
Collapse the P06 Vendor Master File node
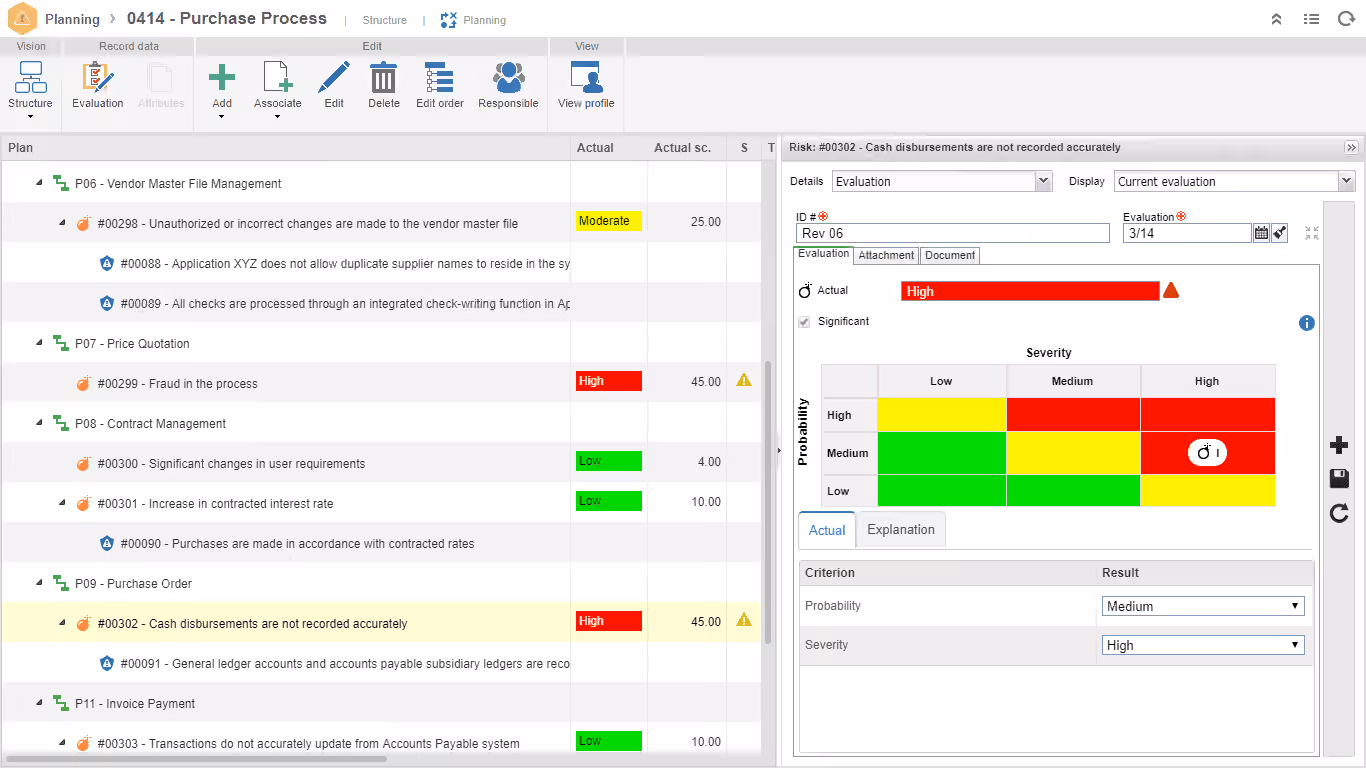(x=40, y=183)
